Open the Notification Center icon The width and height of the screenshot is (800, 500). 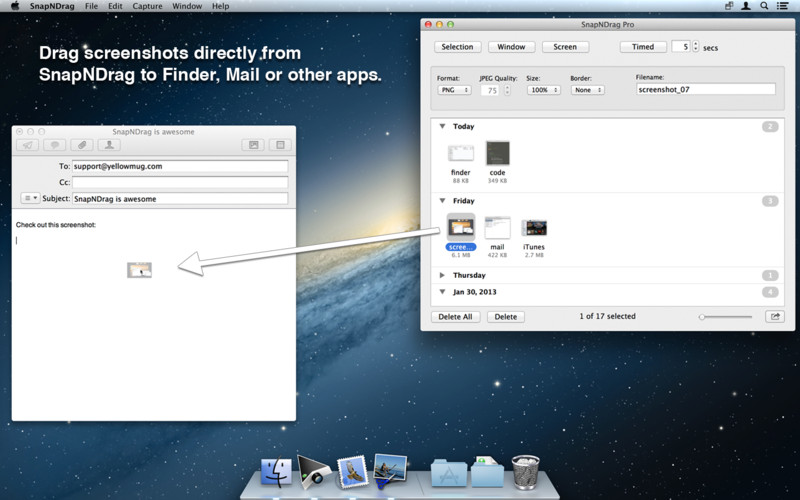[782, 6]
